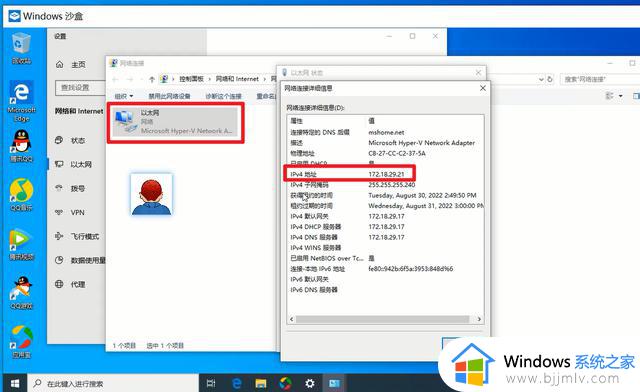This screenshot has height=392, width=640.
Task: Open the Windows Start menu
Action: [x=15, y=383]
